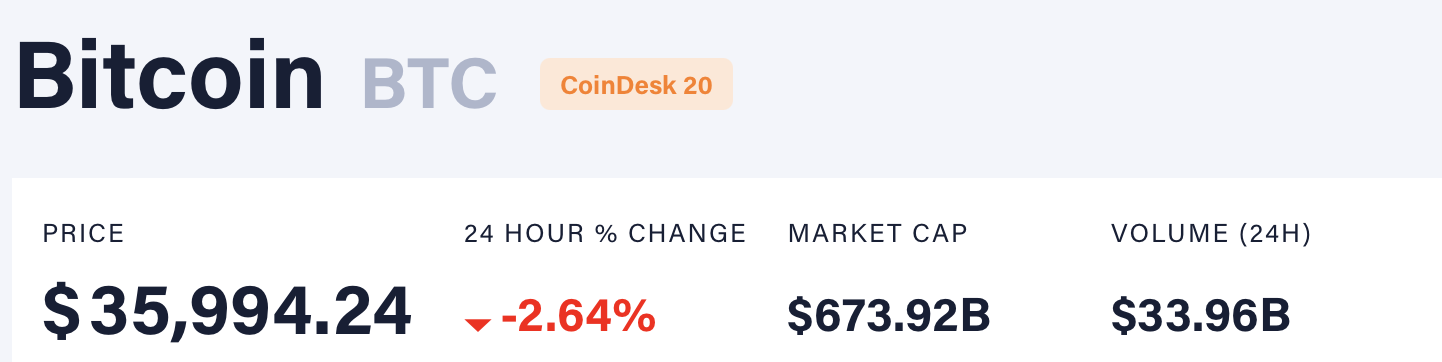Select the -2.64% change value
The image size is (1442, 362).
click(x=578, y=316)
